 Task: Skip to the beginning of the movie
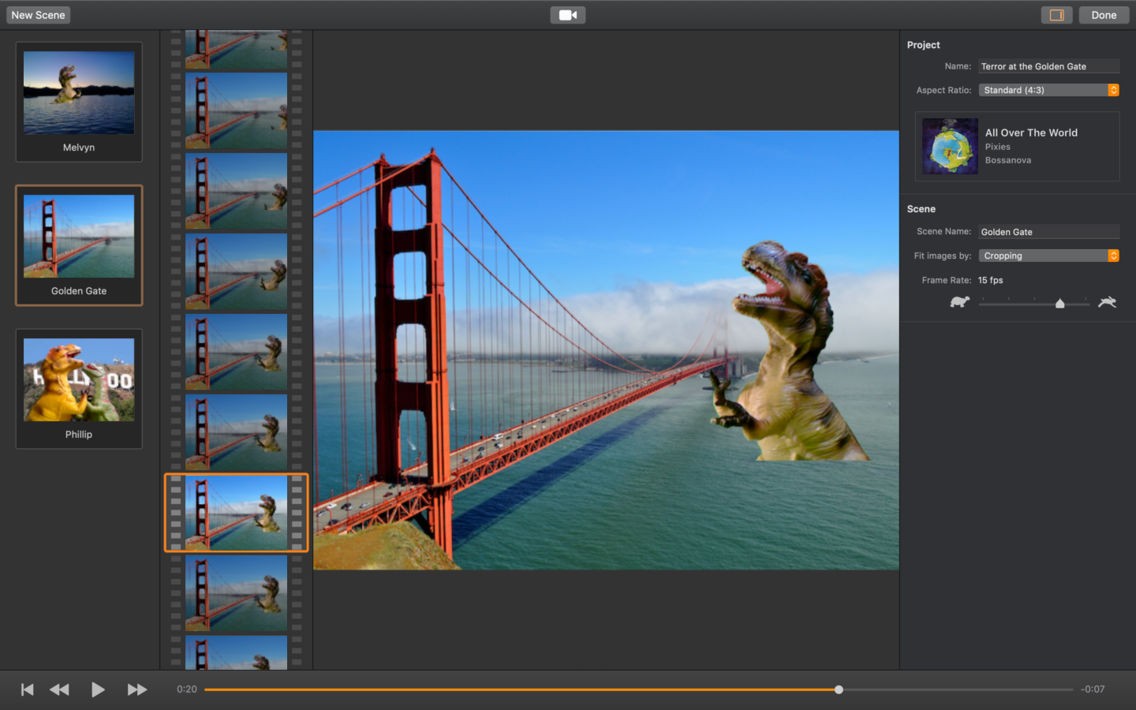[x=27, y=690]
